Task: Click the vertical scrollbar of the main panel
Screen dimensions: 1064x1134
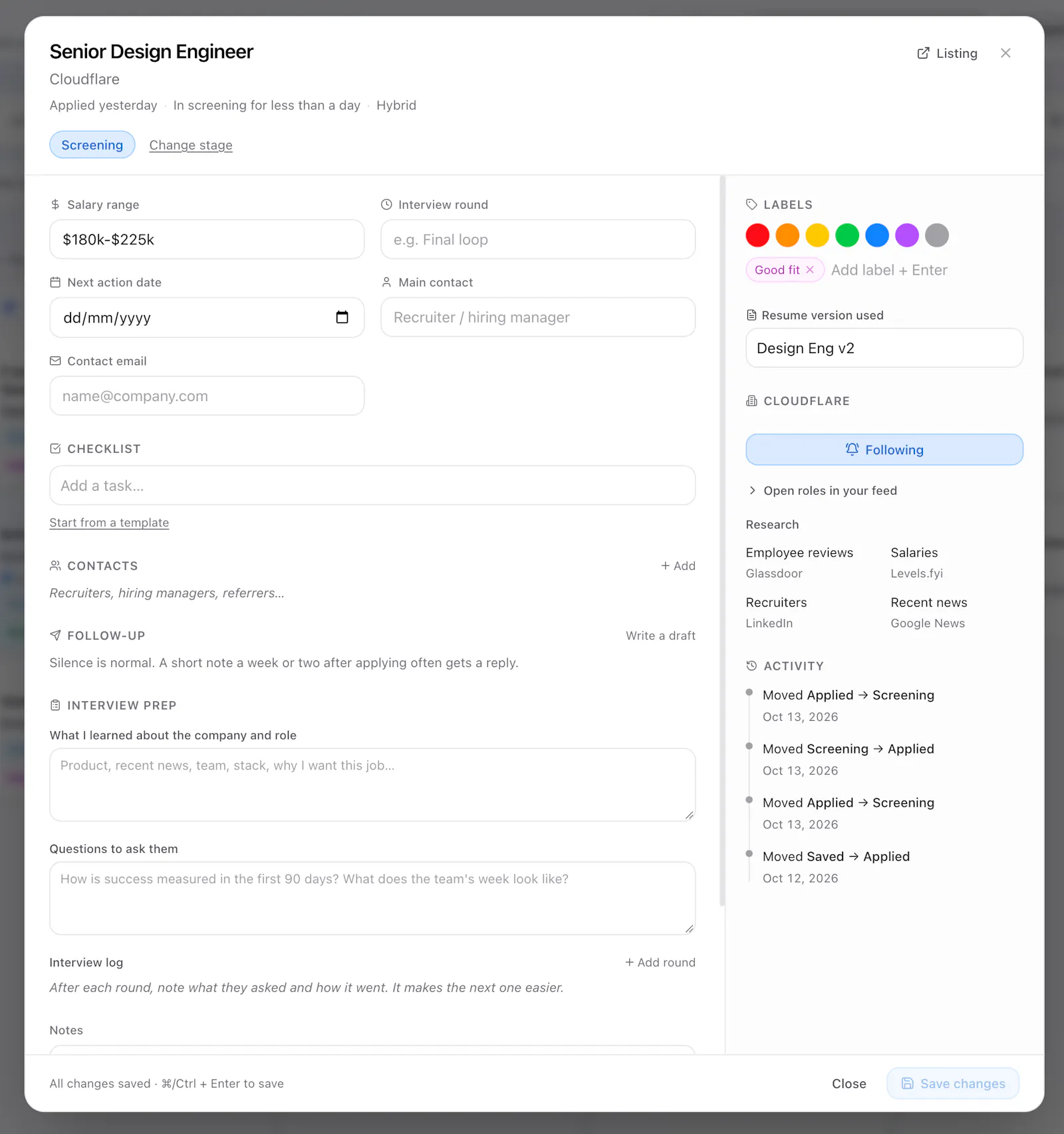Action: 722,541
